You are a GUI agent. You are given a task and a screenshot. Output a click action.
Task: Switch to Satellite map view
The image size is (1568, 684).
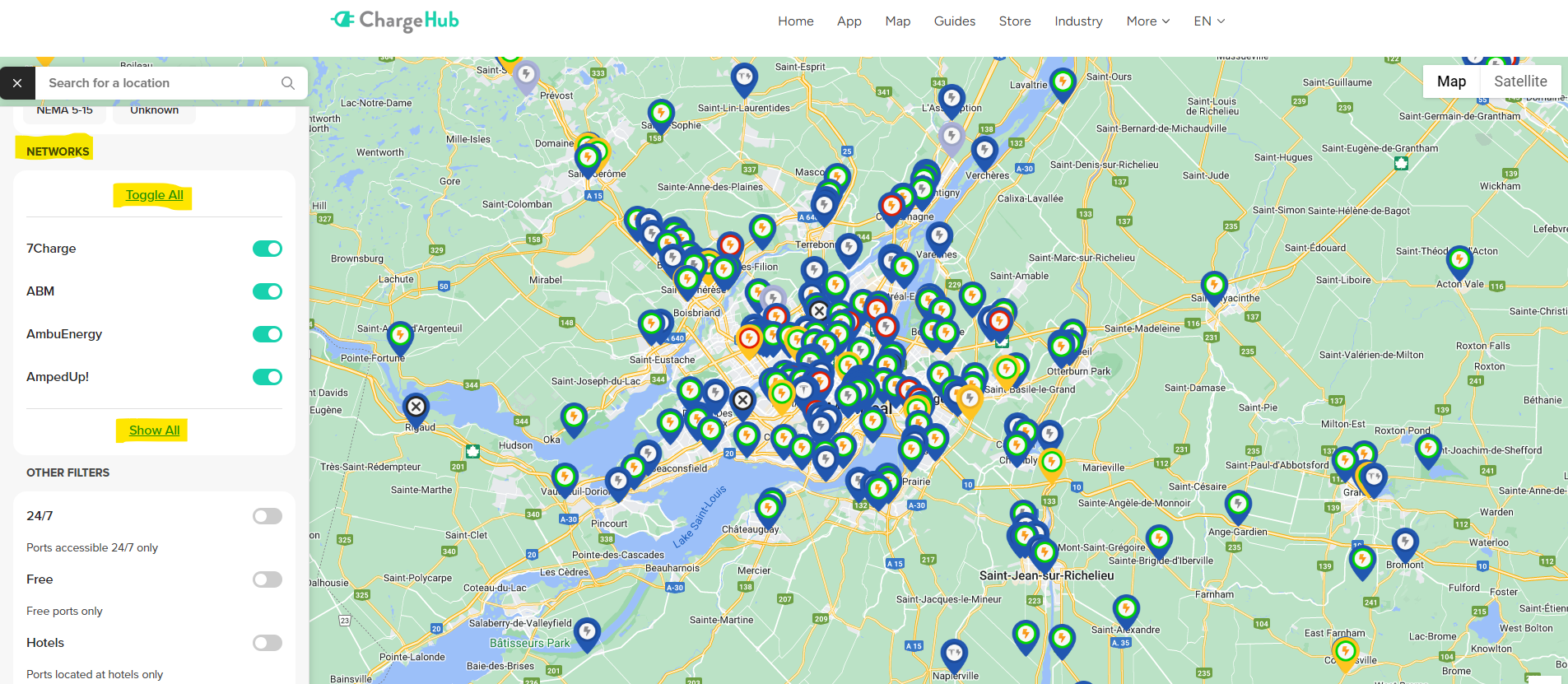click(1520, 81)
